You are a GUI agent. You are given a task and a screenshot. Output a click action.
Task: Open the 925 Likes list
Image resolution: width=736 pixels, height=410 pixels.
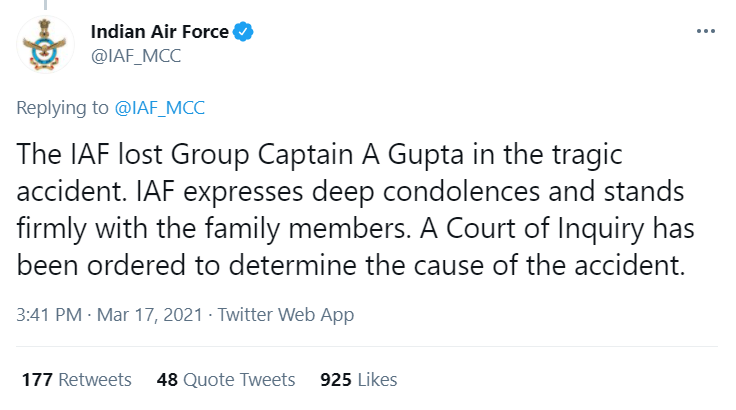pyautogui.click(x=358, y=380)
